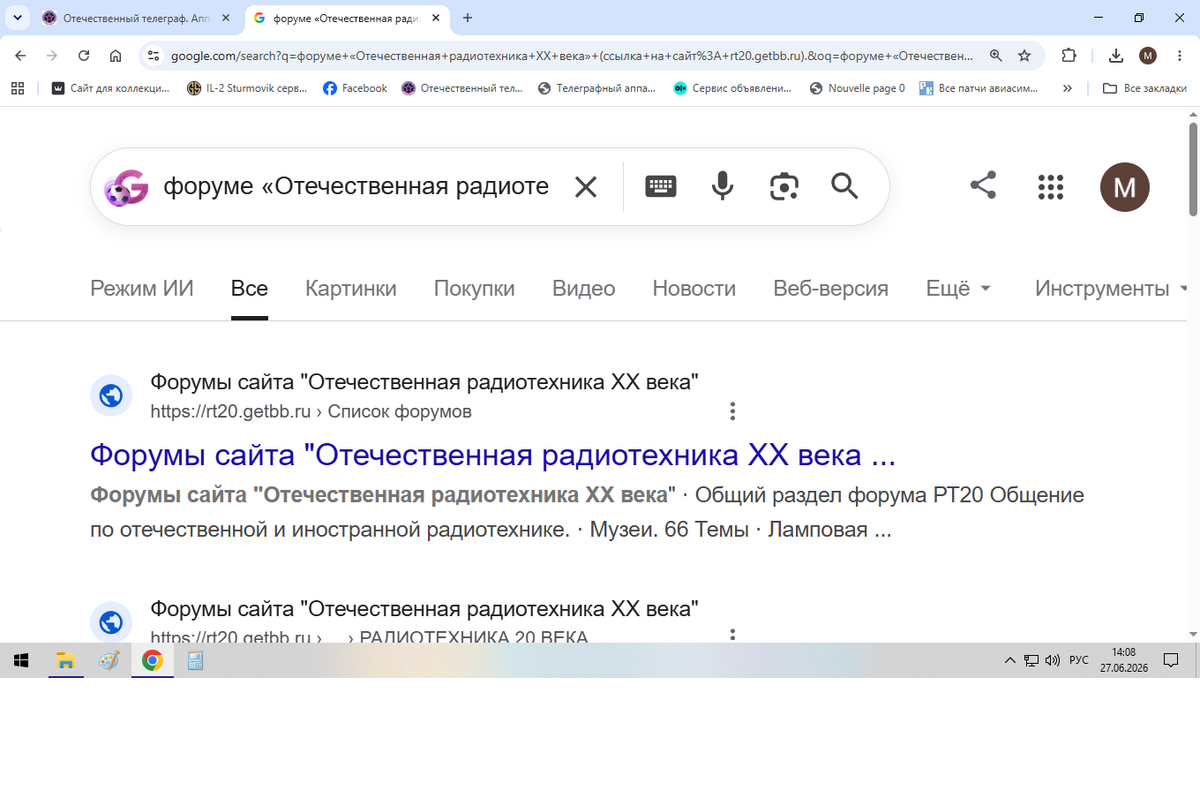Submit search with magnifier icon
The width and height of the screenshot is (1200, 798).
(845, 186)
